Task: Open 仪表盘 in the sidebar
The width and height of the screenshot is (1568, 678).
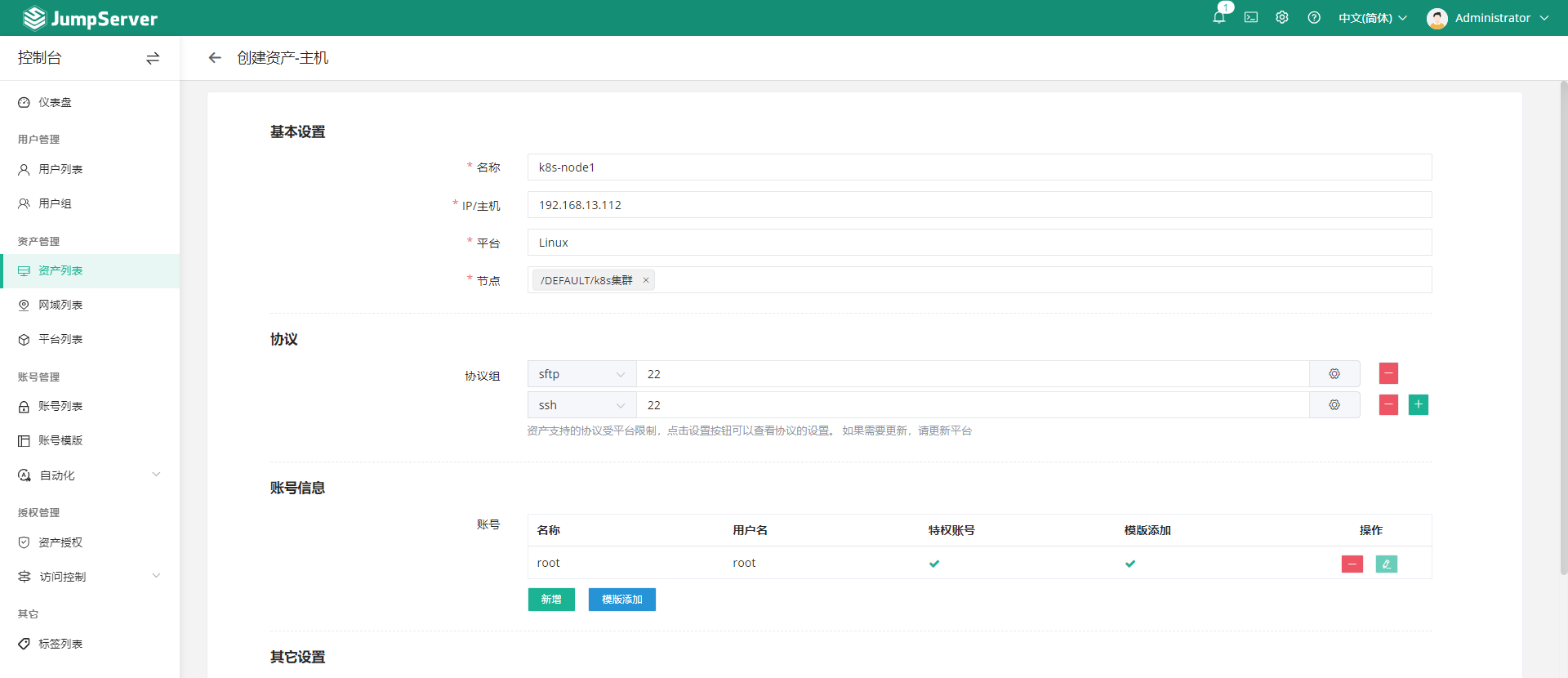Action: (90, 102)
